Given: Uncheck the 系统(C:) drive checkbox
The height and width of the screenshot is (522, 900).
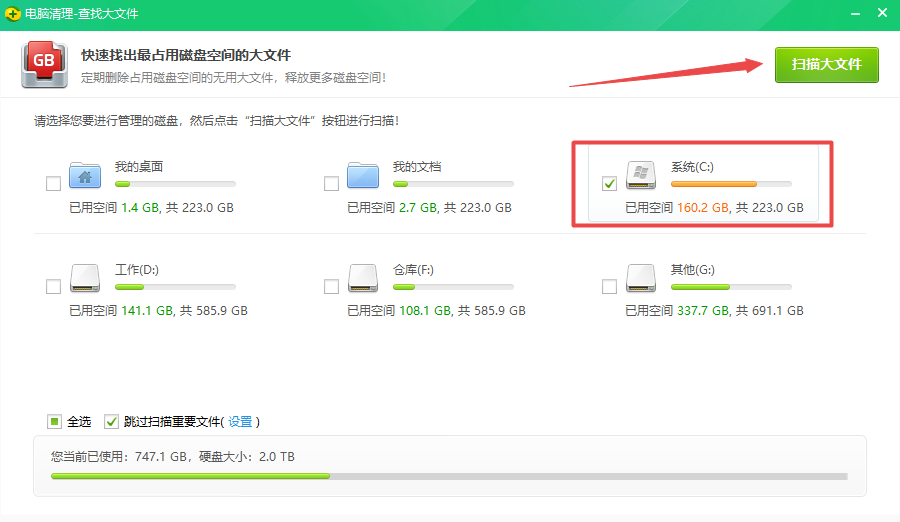Looking at the screenshot, I should (x=610, y=184).
